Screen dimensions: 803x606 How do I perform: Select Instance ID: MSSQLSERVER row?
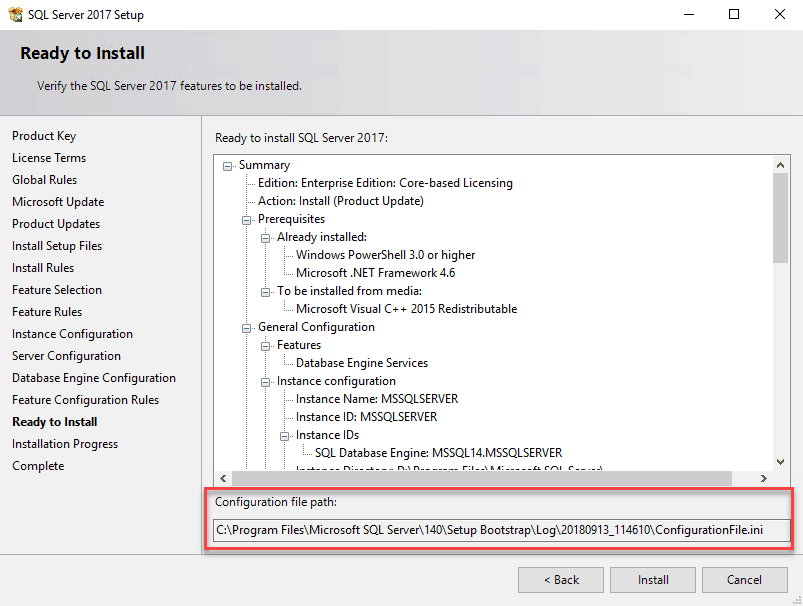click(x=367, y=417)
